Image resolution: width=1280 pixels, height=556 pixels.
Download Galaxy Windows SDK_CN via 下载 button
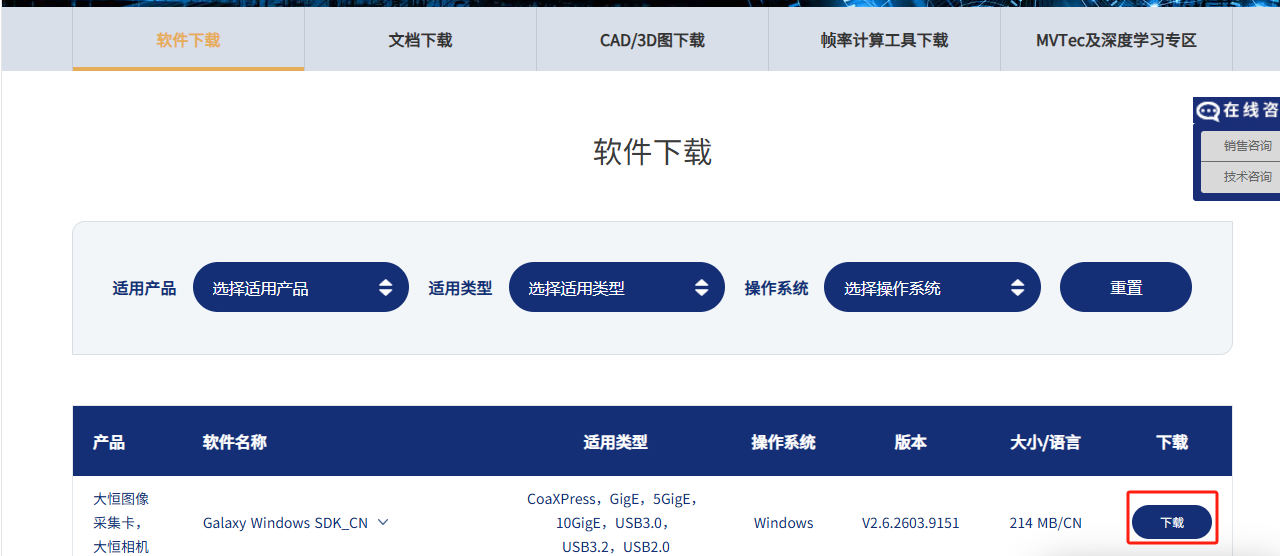pos(1172,522)
